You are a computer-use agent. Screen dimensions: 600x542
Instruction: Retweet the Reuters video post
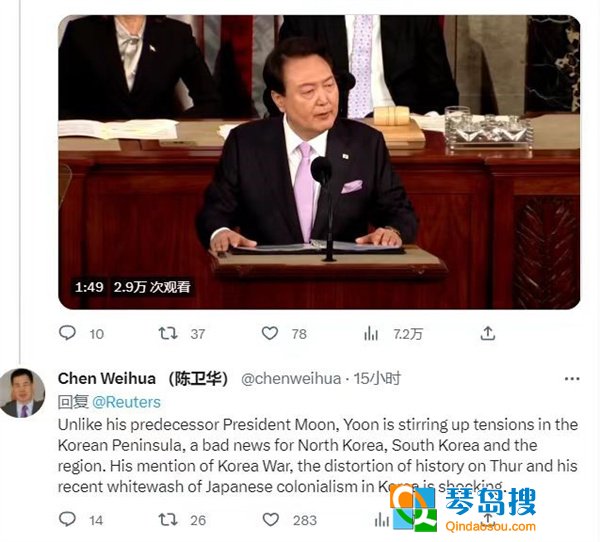tap(168, 333)
